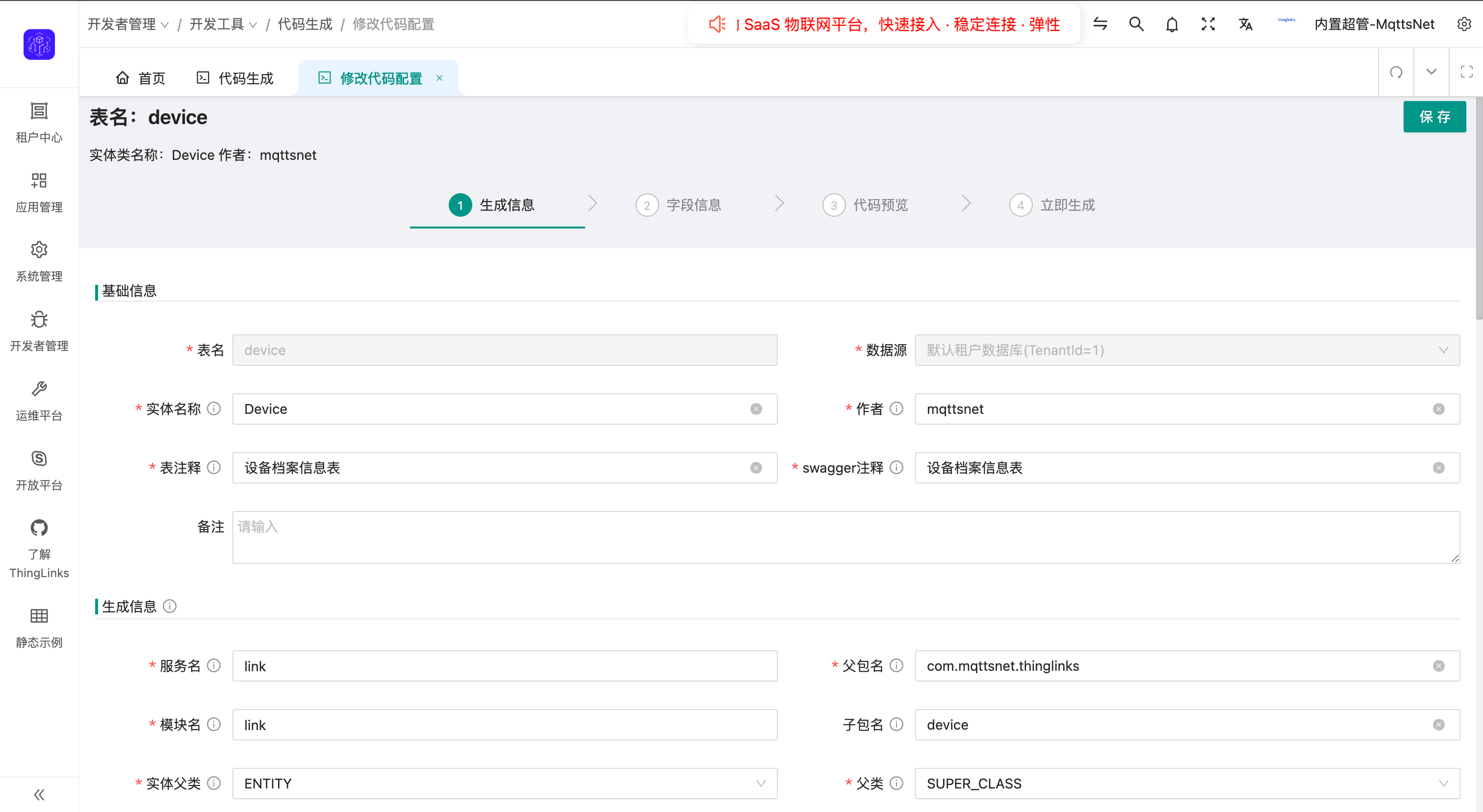1483x812 pixels.
Task: Show the 模块名 help icon
Action: [214, 724]
